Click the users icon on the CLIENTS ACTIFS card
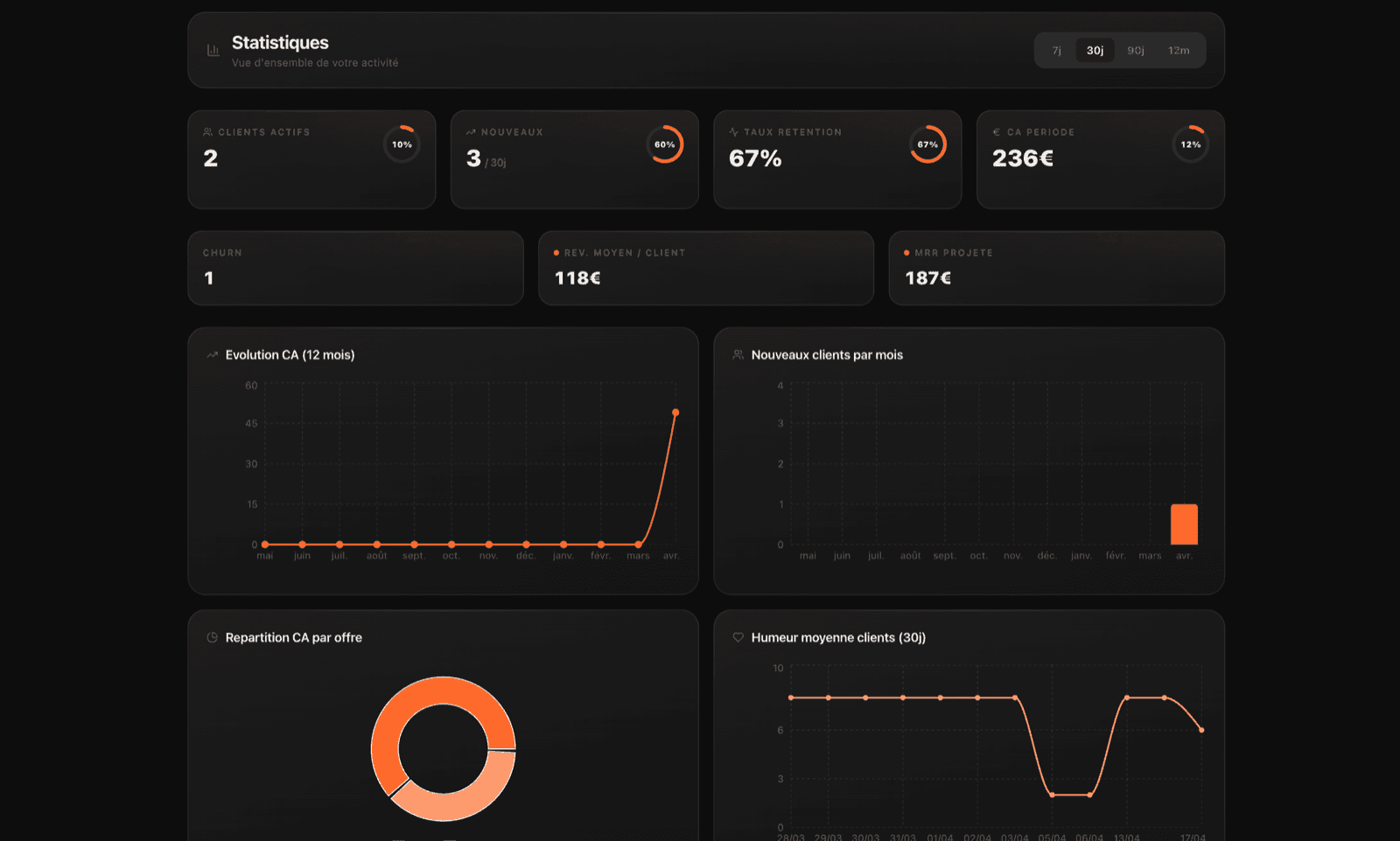Viewport: 1400px width, 841px height. 206,132
